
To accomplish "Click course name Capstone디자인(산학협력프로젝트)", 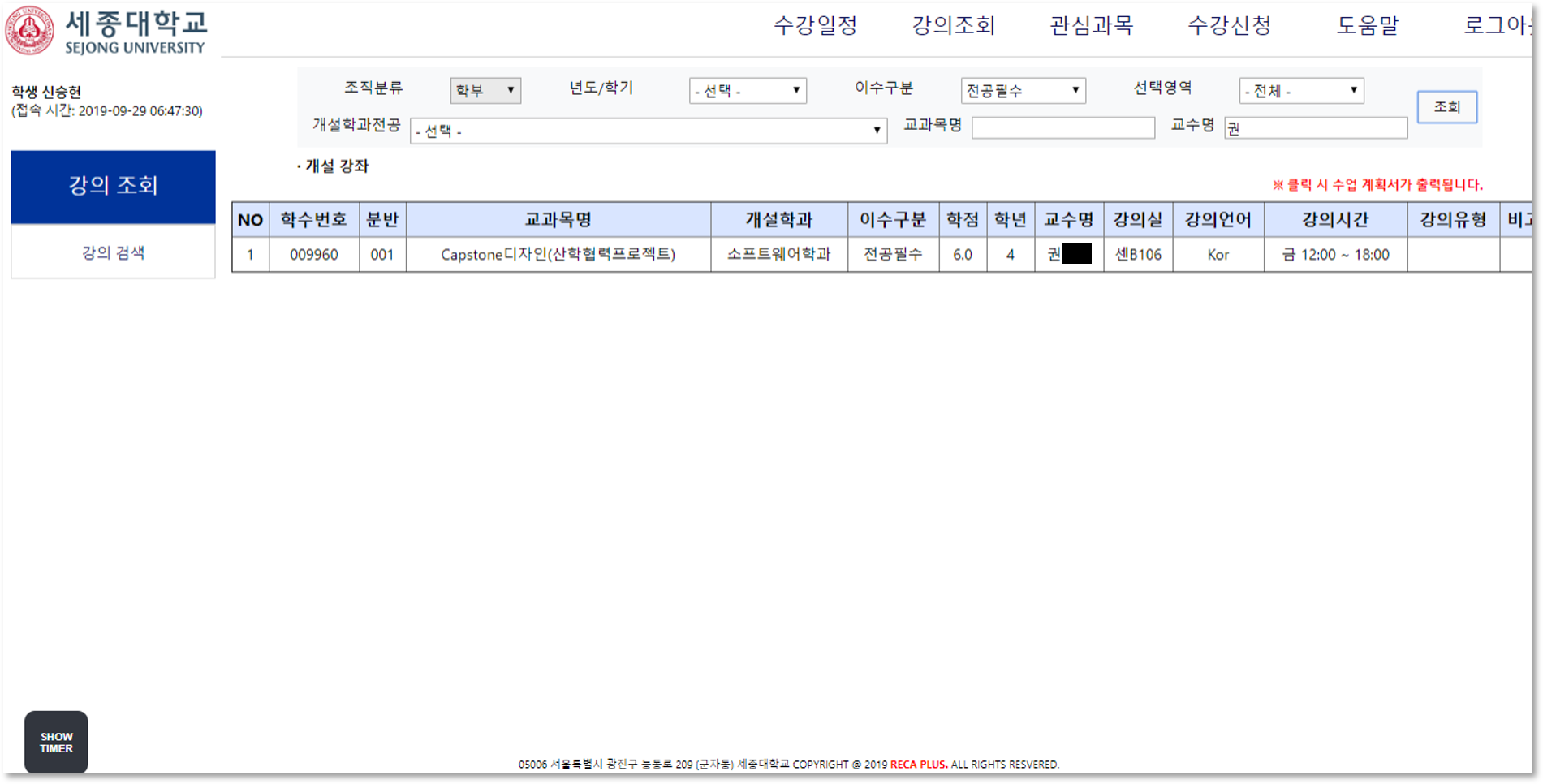I will point(558,255).
